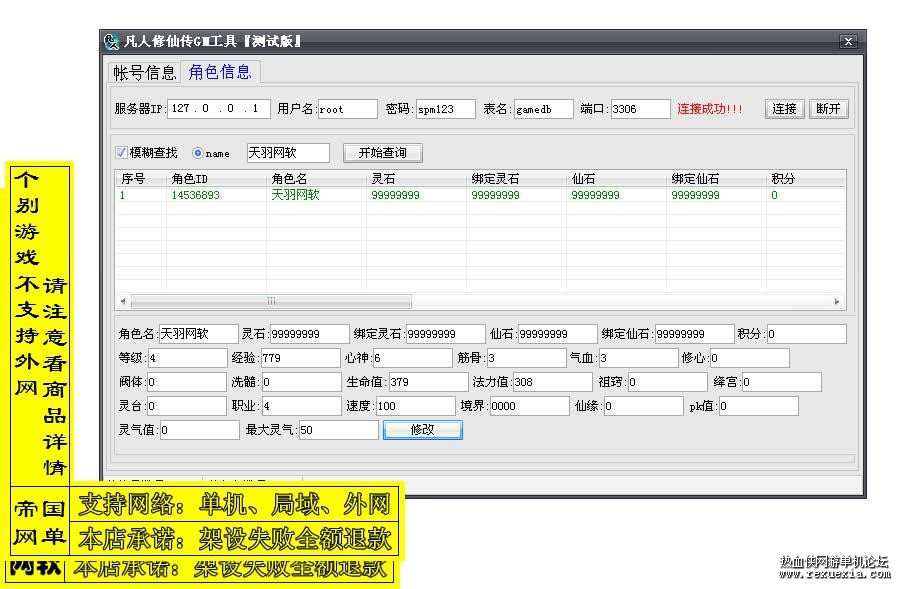Open the 角色信息 tab
899x589 pixels.
click(x=220, y=72)
